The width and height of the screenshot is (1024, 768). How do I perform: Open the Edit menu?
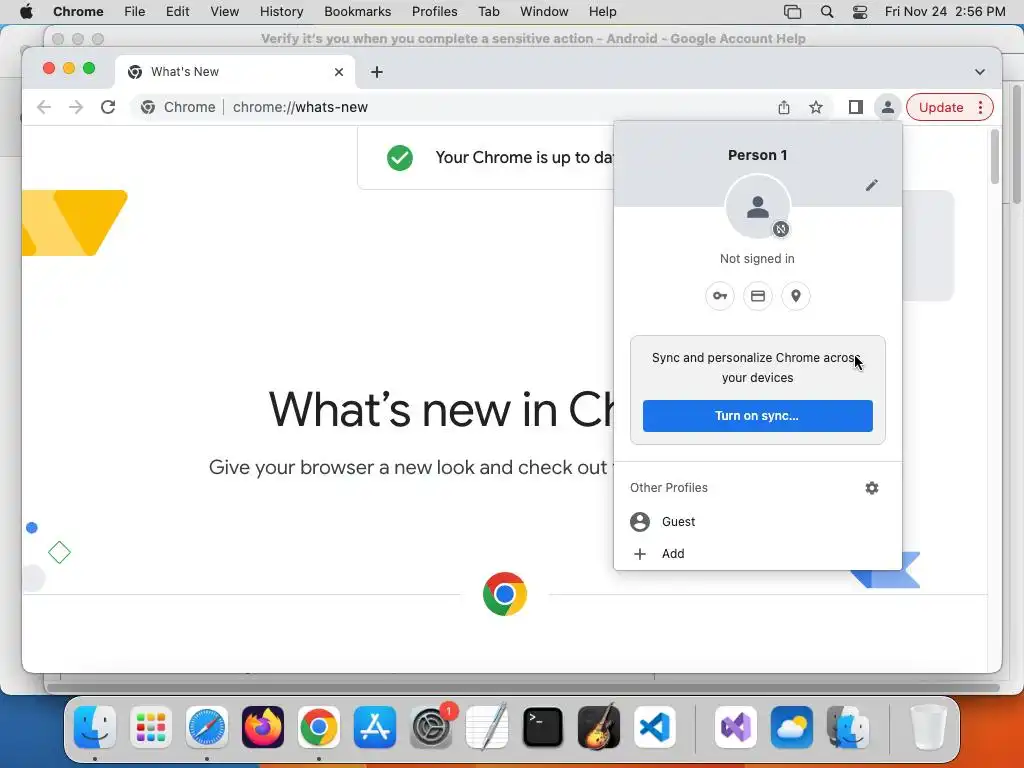coord(177,12)
